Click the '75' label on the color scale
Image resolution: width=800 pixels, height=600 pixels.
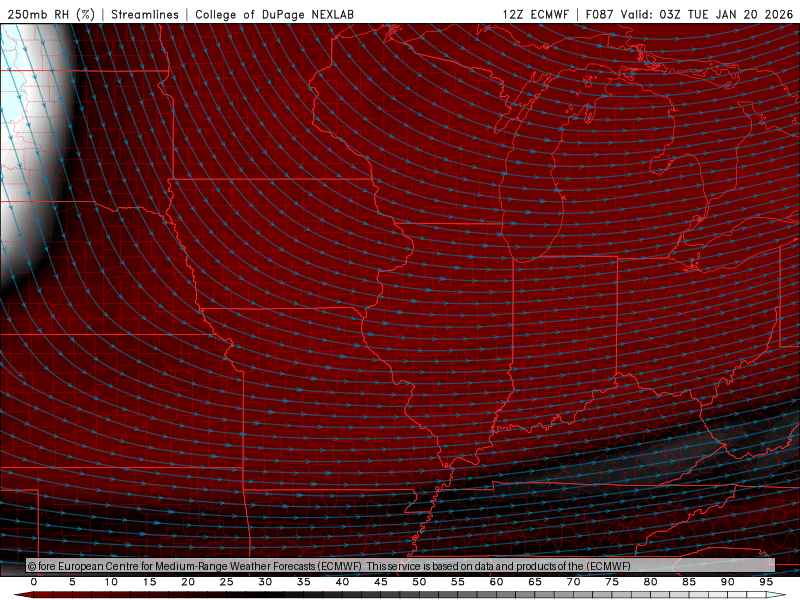pyautogui.click(x=612, y=582)
